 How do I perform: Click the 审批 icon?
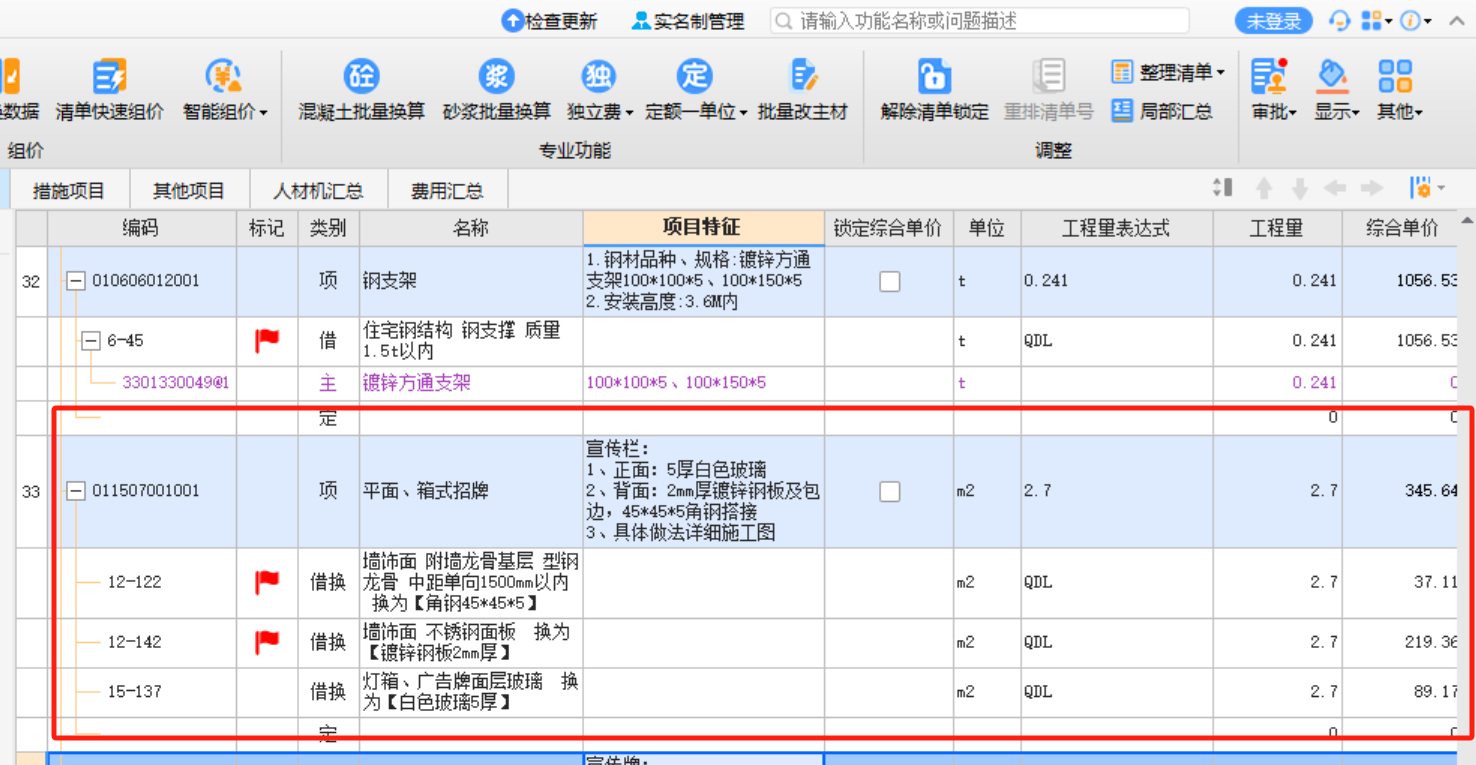click(1269, 77)
